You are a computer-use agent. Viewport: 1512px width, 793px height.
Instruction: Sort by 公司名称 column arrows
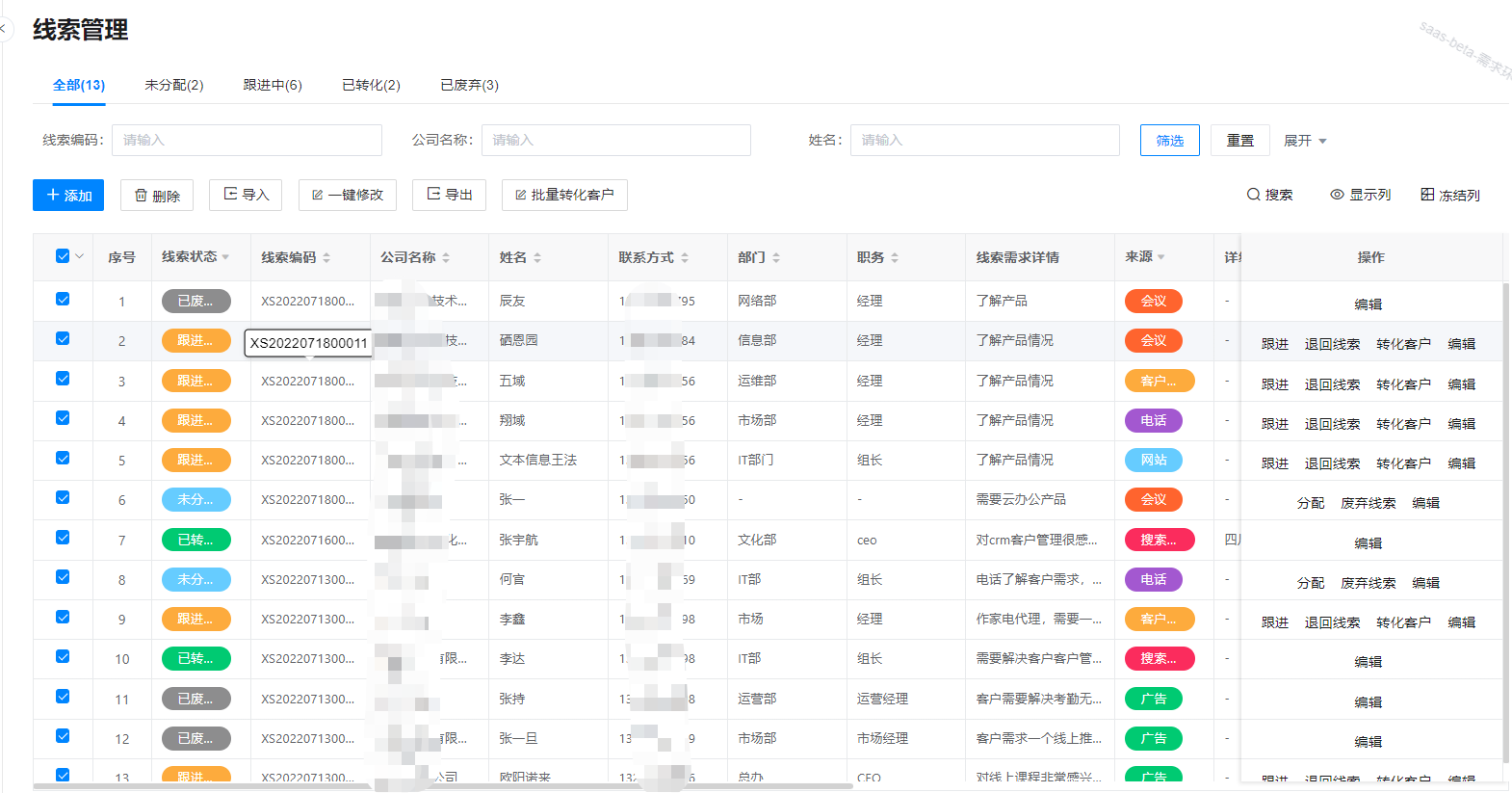pos(446,257)
